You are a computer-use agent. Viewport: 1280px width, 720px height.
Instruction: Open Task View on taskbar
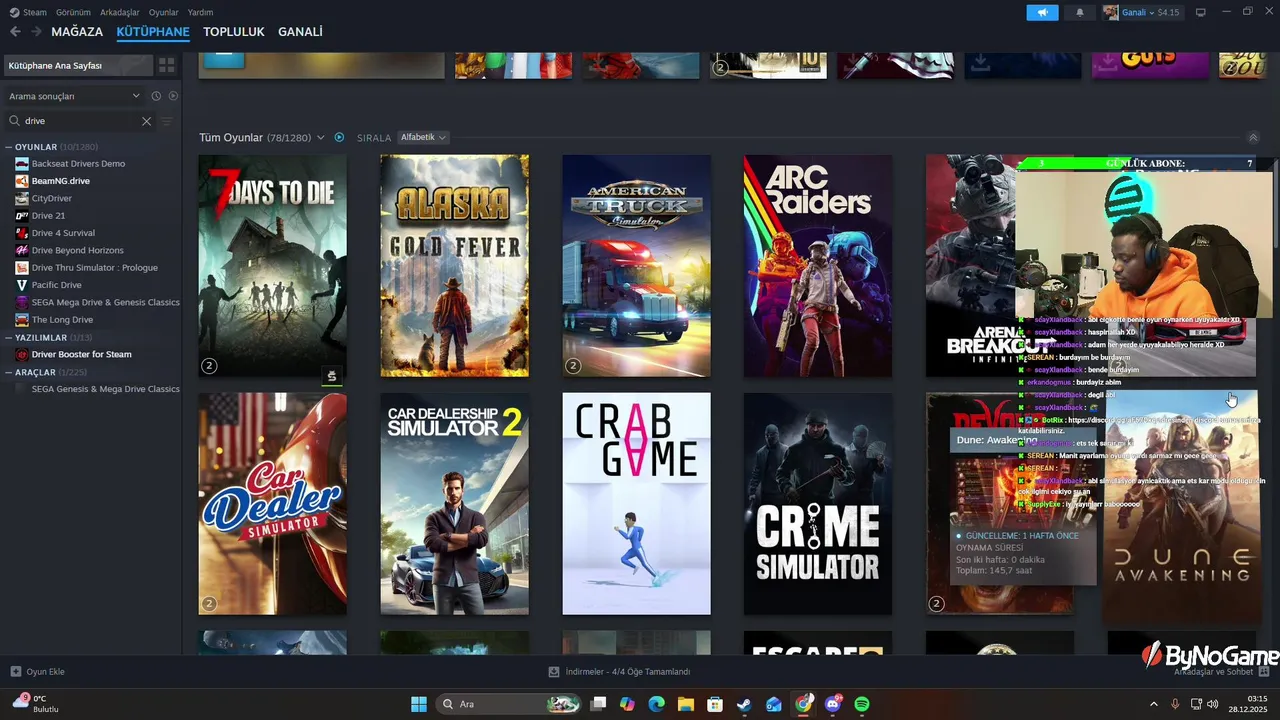point(598,704)
